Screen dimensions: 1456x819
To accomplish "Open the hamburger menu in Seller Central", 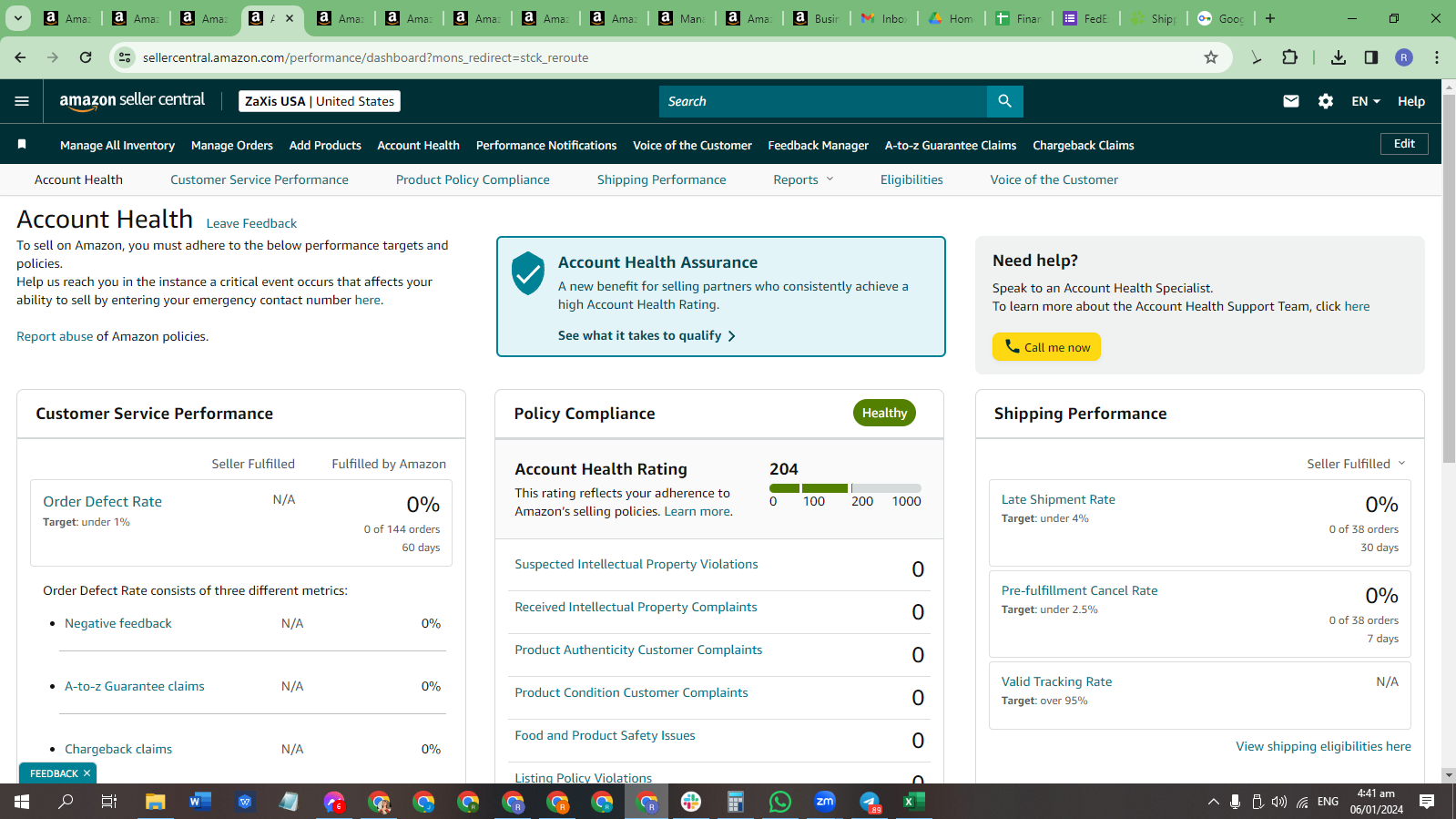I will (22, 101).
